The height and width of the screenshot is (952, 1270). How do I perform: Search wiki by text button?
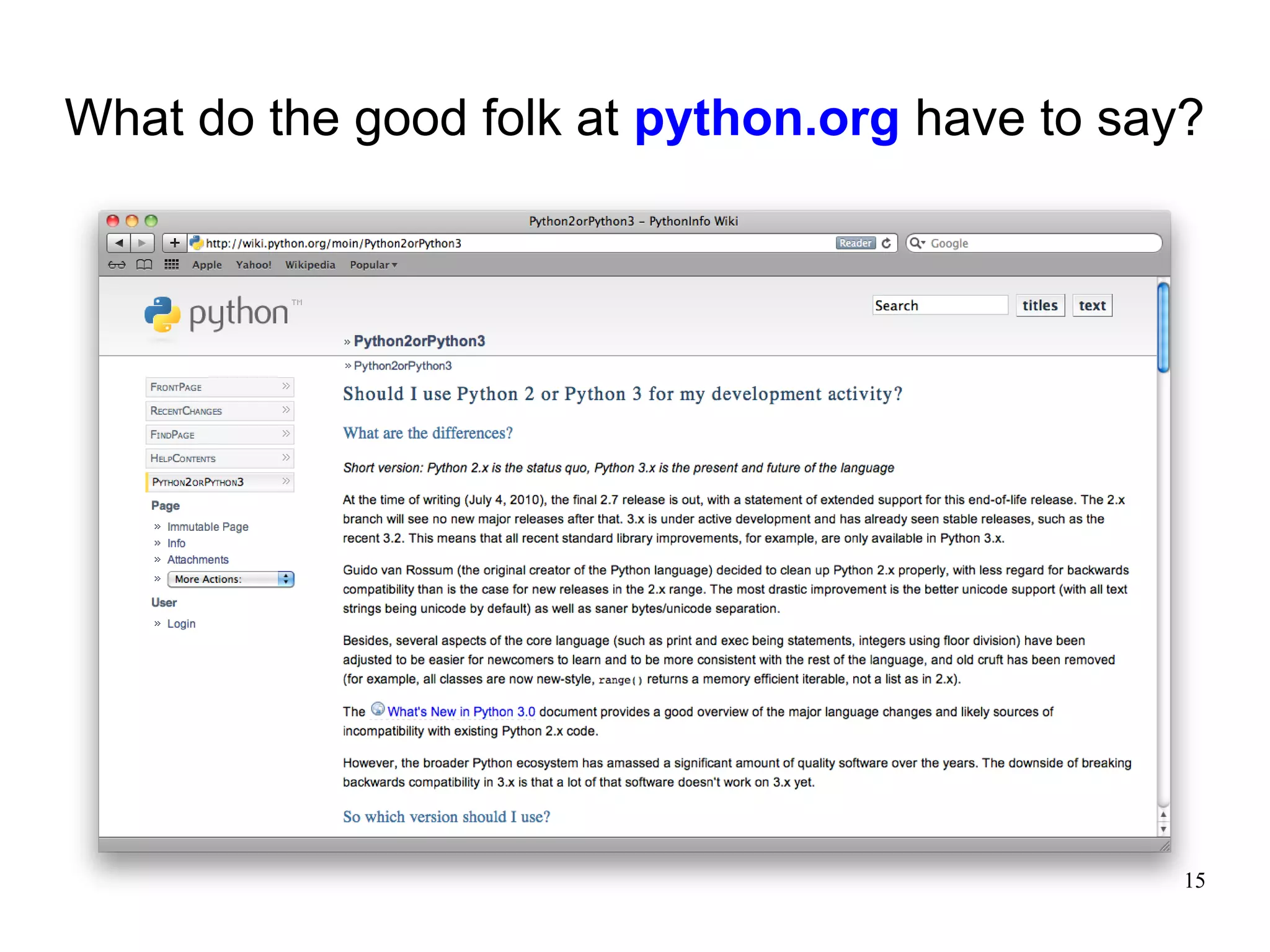[1092, 305]
